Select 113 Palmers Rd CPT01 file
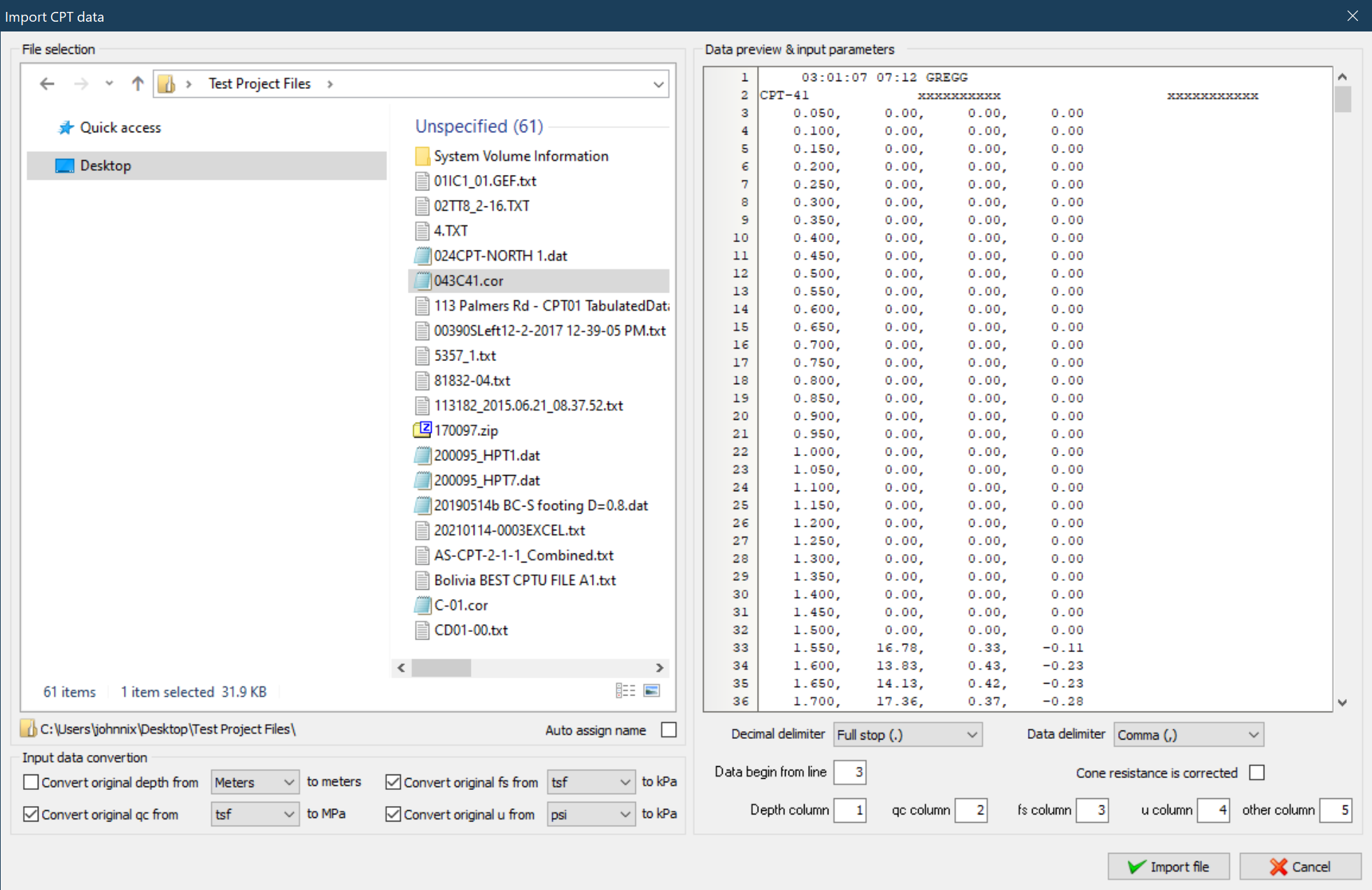 click(551, 306)
